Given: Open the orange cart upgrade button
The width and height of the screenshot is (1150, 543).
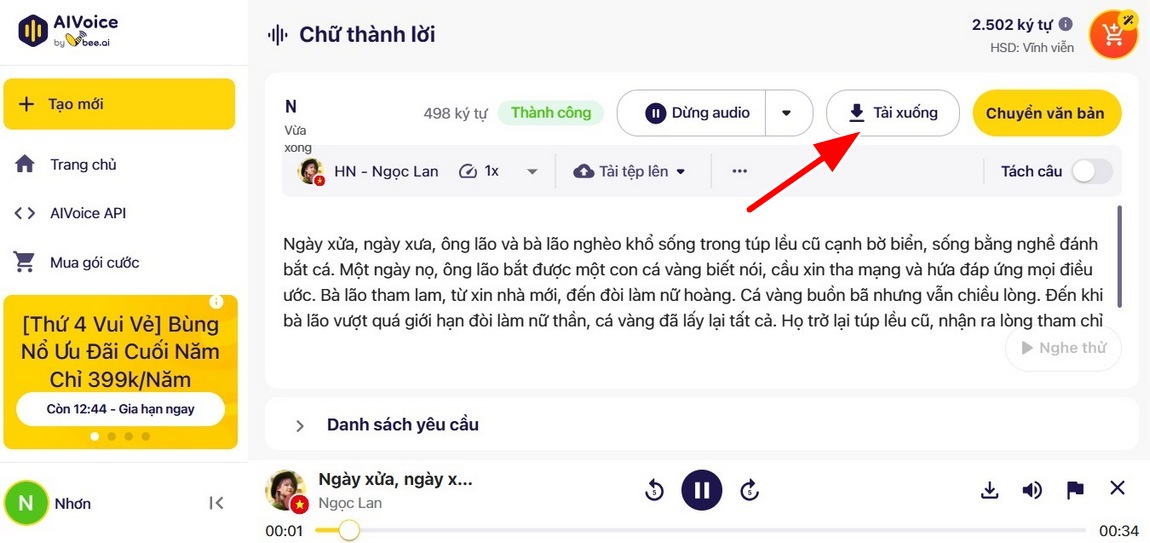Looking at the screenshot, I should tap(1113, 34).
